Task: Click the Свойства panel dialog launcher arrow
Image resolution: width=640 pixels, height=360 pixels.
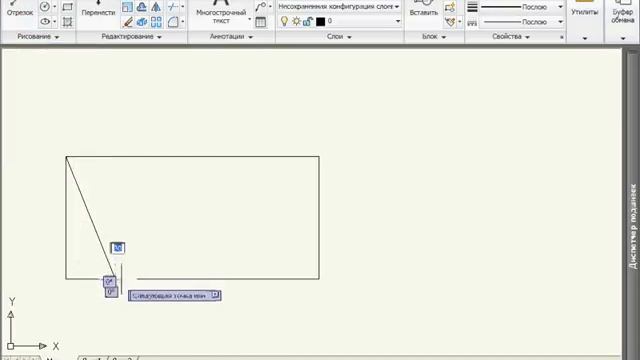Action: click(562, 37)
